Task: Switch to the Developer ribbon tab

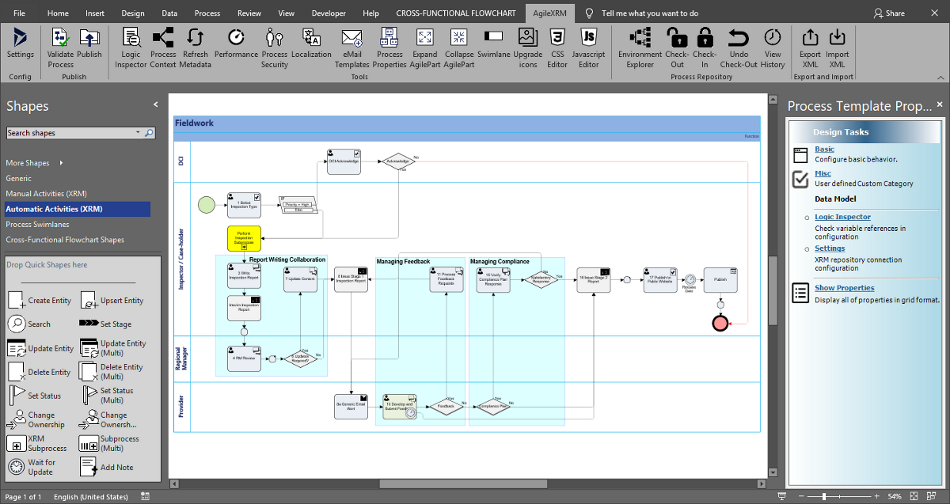Action: (x=328, y=13)
